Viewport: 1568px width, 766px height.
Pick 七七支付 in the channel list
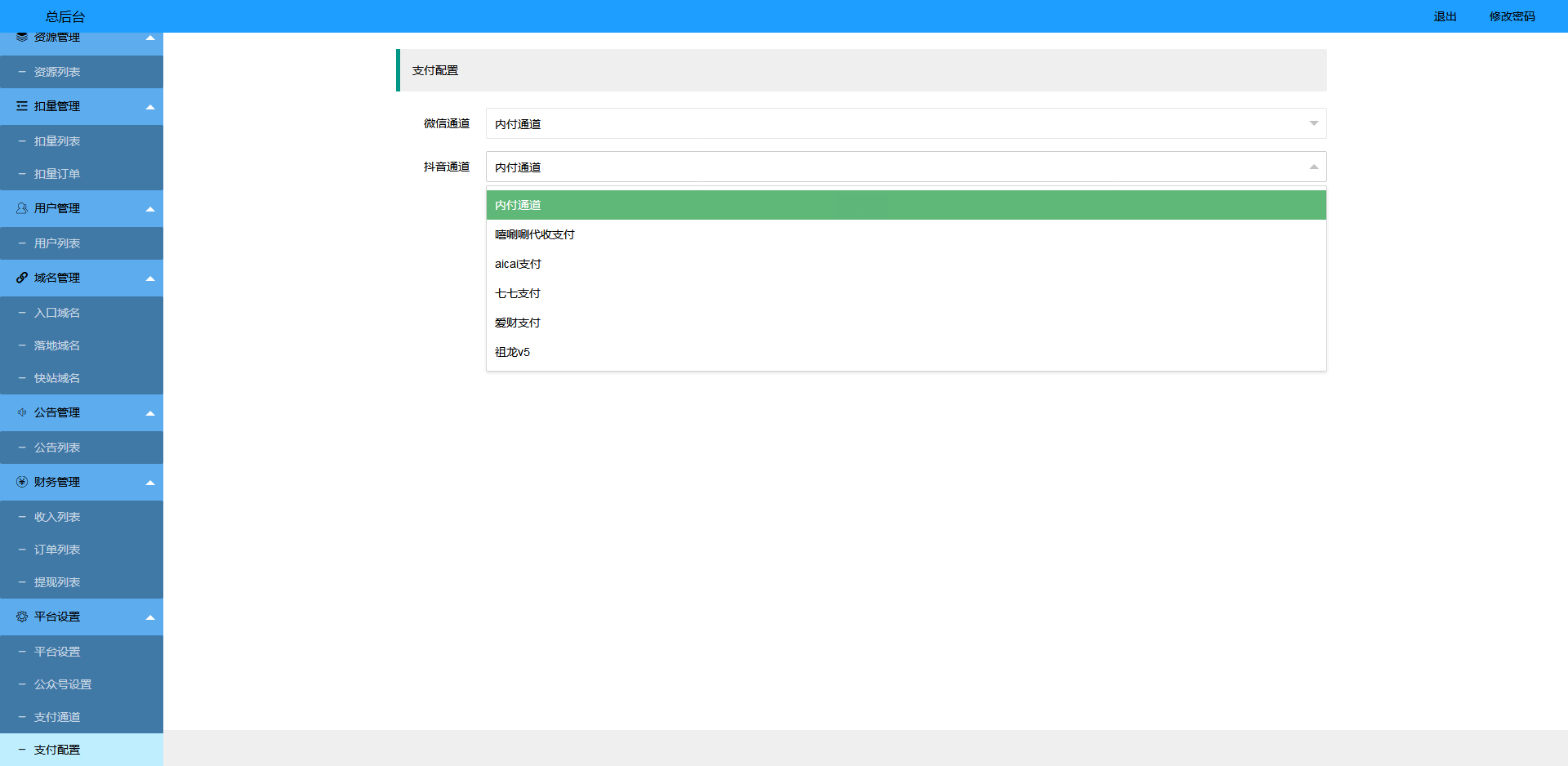(x=518, y=293)
